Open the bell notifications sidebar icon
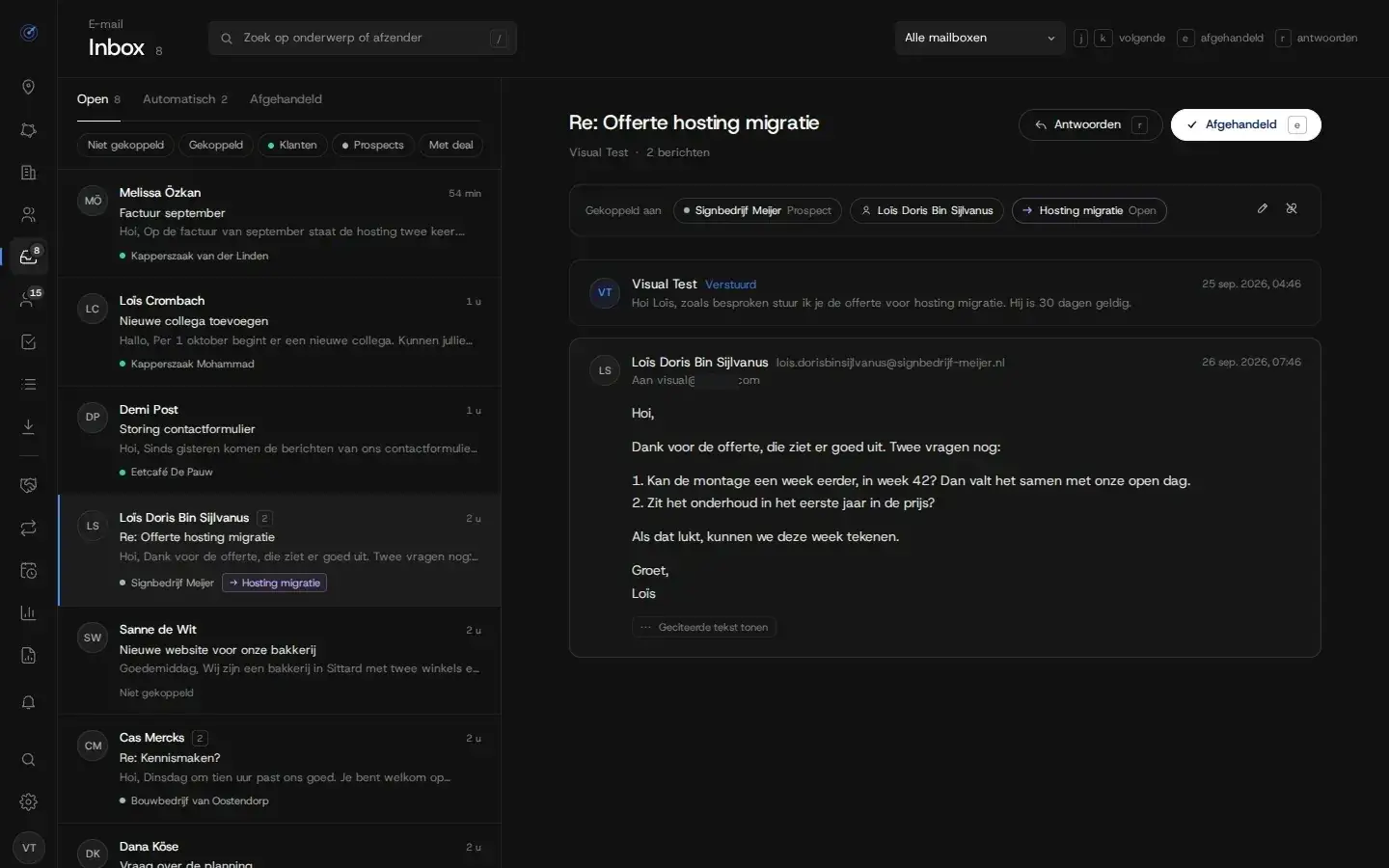This screenshot has width=1389, height=868. (29, 702)
